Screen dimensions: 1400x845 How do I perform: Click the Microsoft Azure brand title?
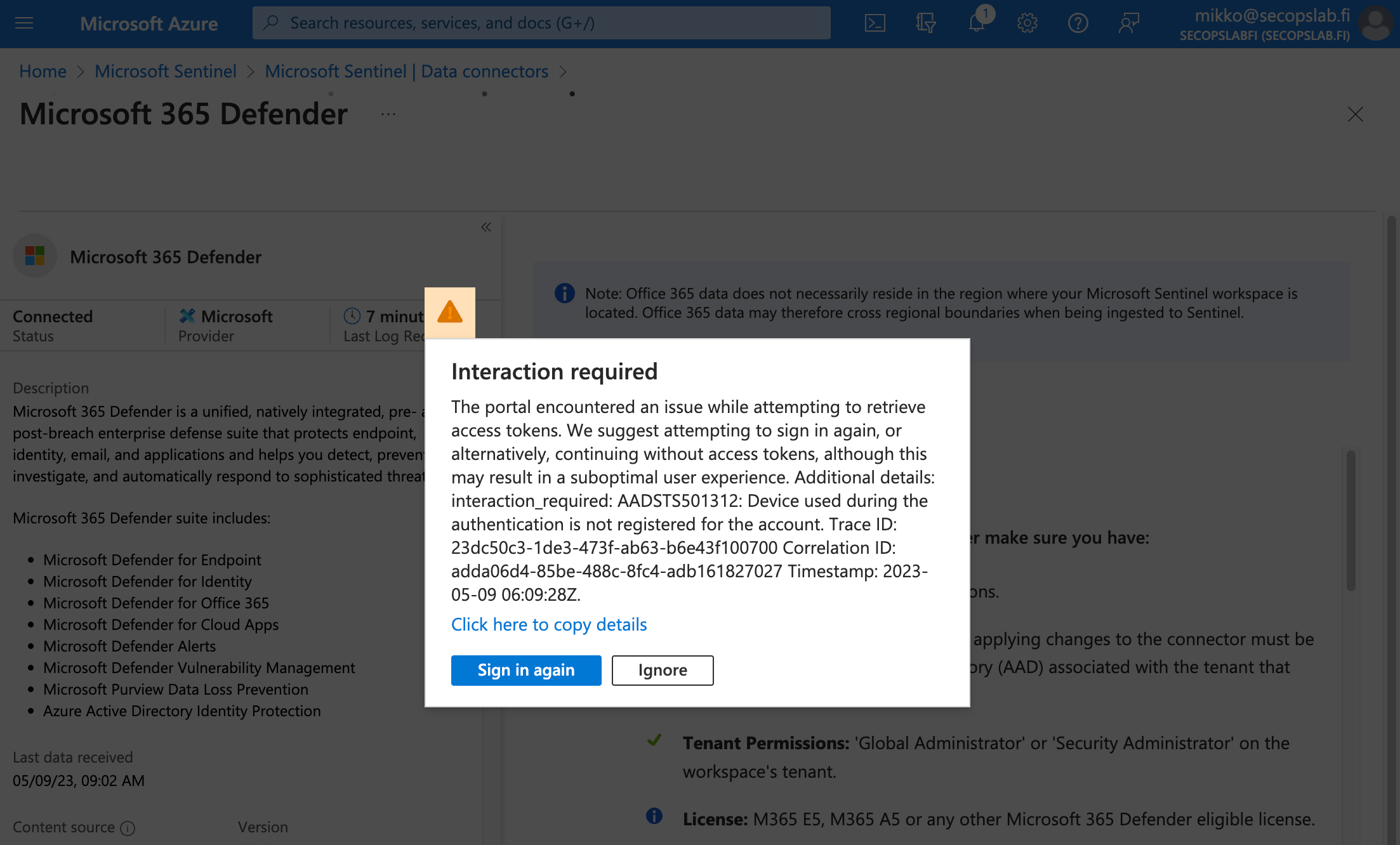coord(149,23)
